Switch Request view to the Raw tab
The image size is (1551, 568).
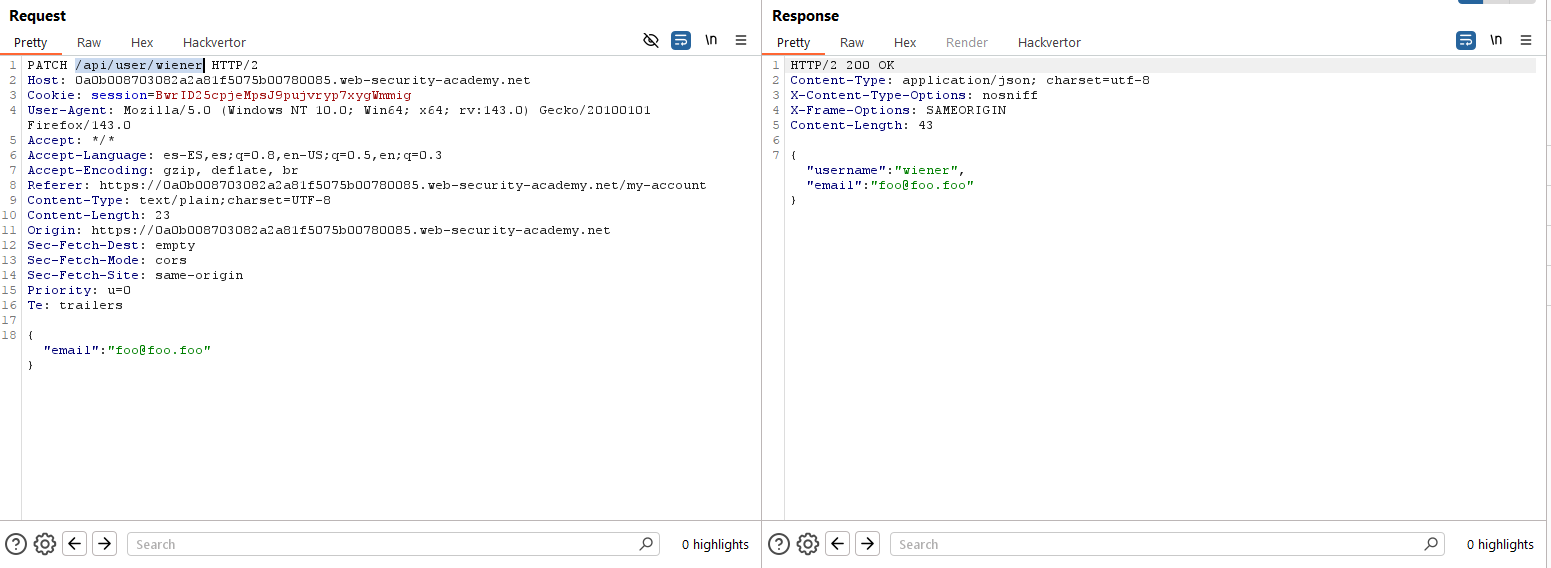[x=89, y=43]
